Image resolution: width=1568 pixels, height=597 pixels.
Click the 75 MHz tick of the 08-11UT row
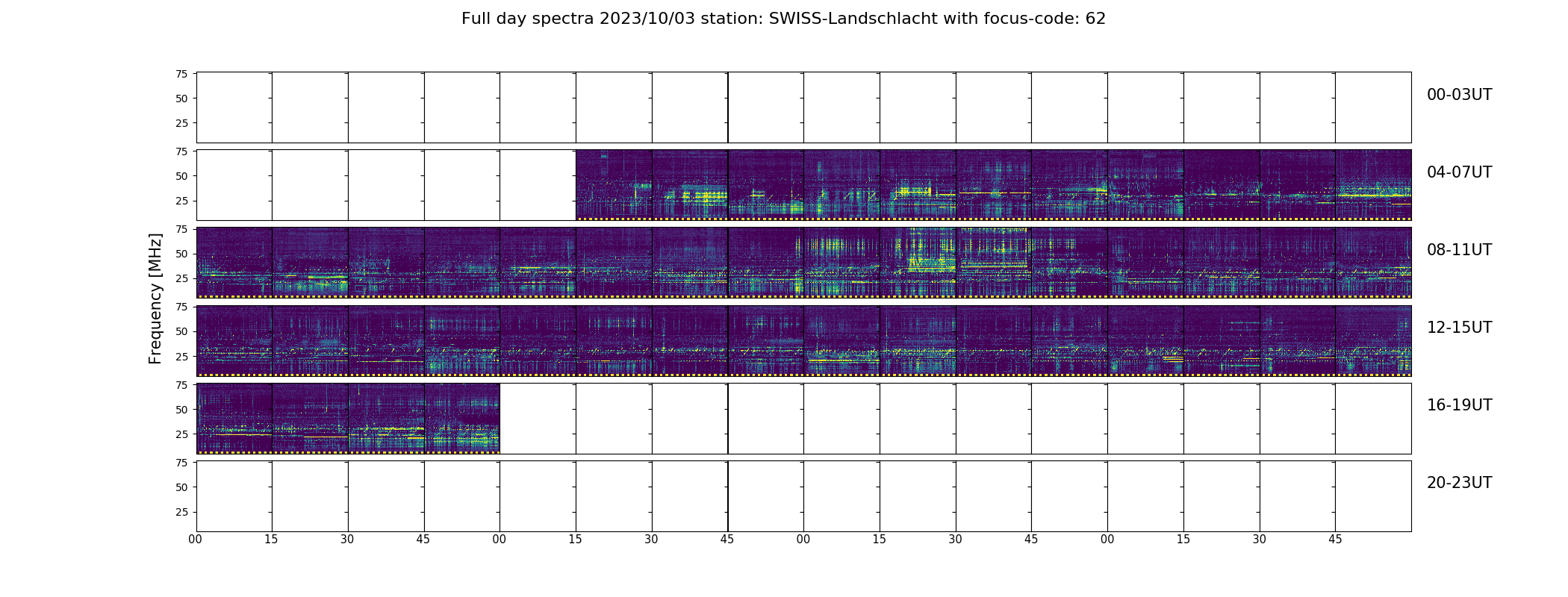click(181, 229)
